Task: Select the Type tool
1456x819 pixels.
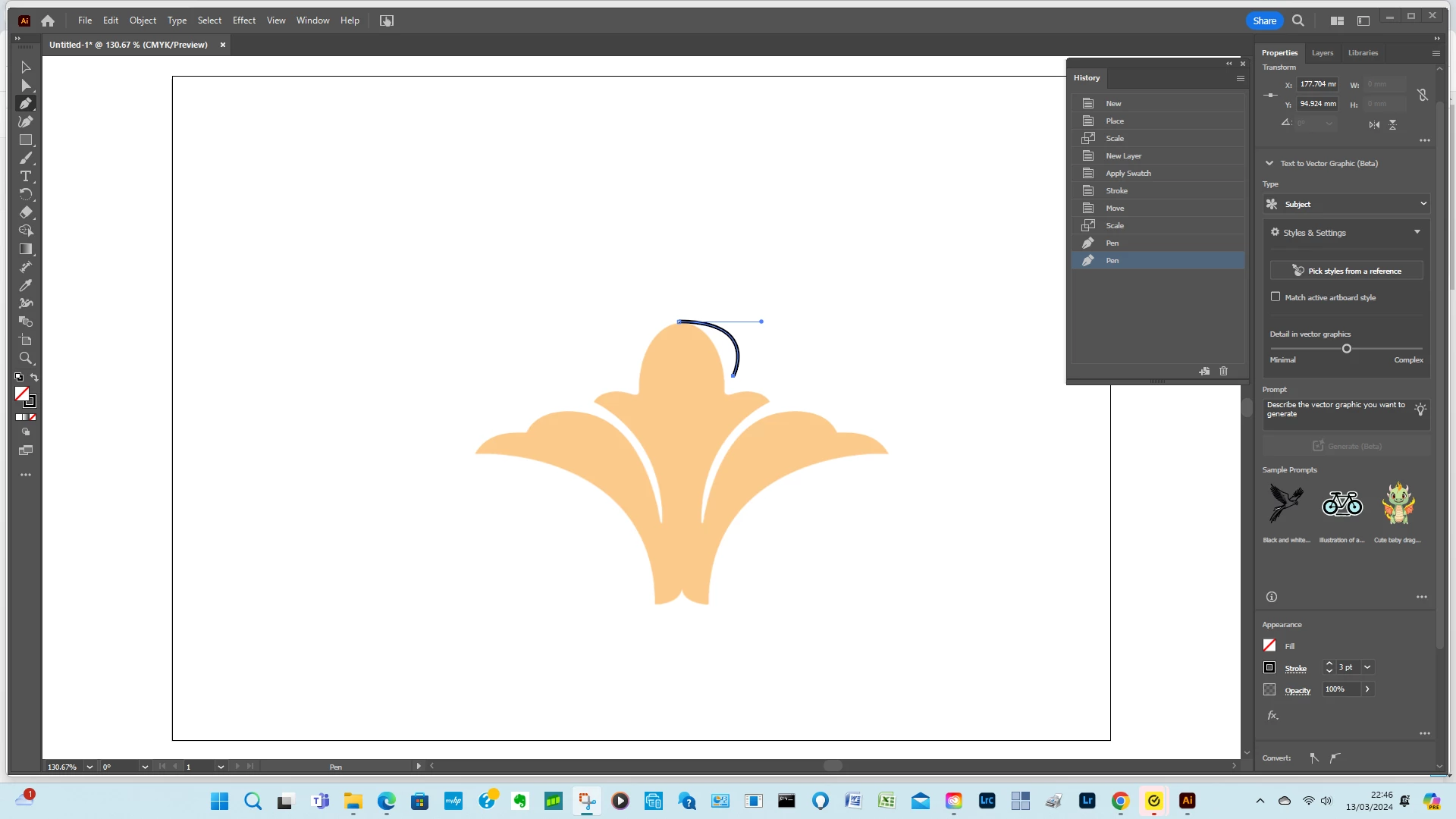Action: tap(26, 176)
